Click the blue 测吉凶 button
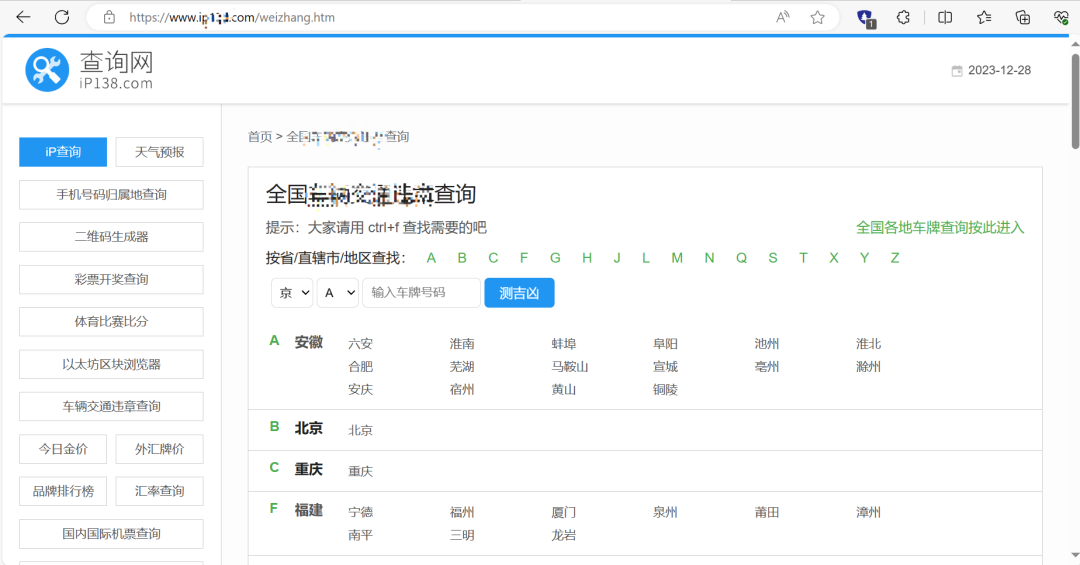Viewport: 1080px width, 565px height. [519, 293]
